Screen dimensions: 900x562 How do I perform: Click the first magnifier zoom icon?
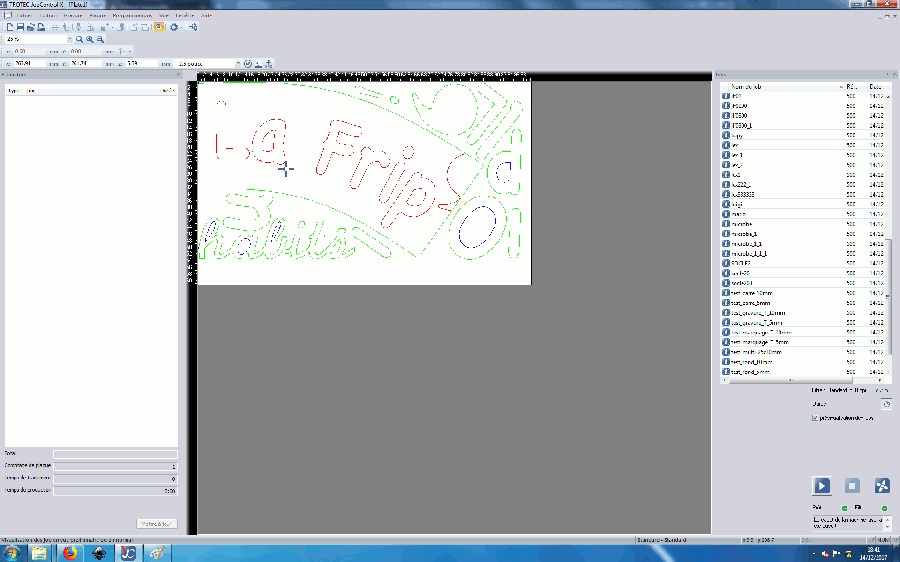(79, 39)
